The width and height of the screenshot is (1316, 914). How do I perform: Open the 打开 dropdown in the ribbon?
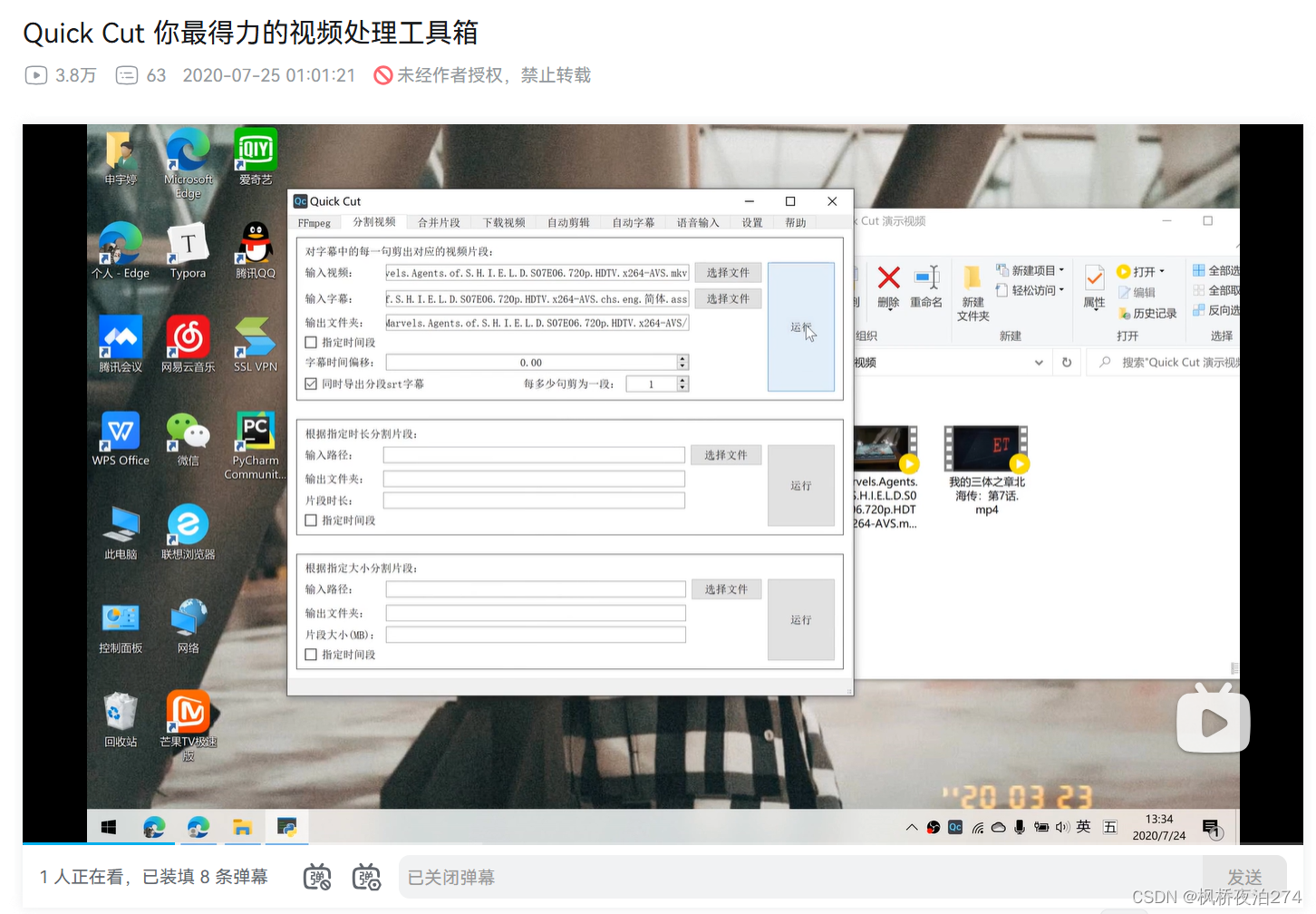coord(1164,270)
